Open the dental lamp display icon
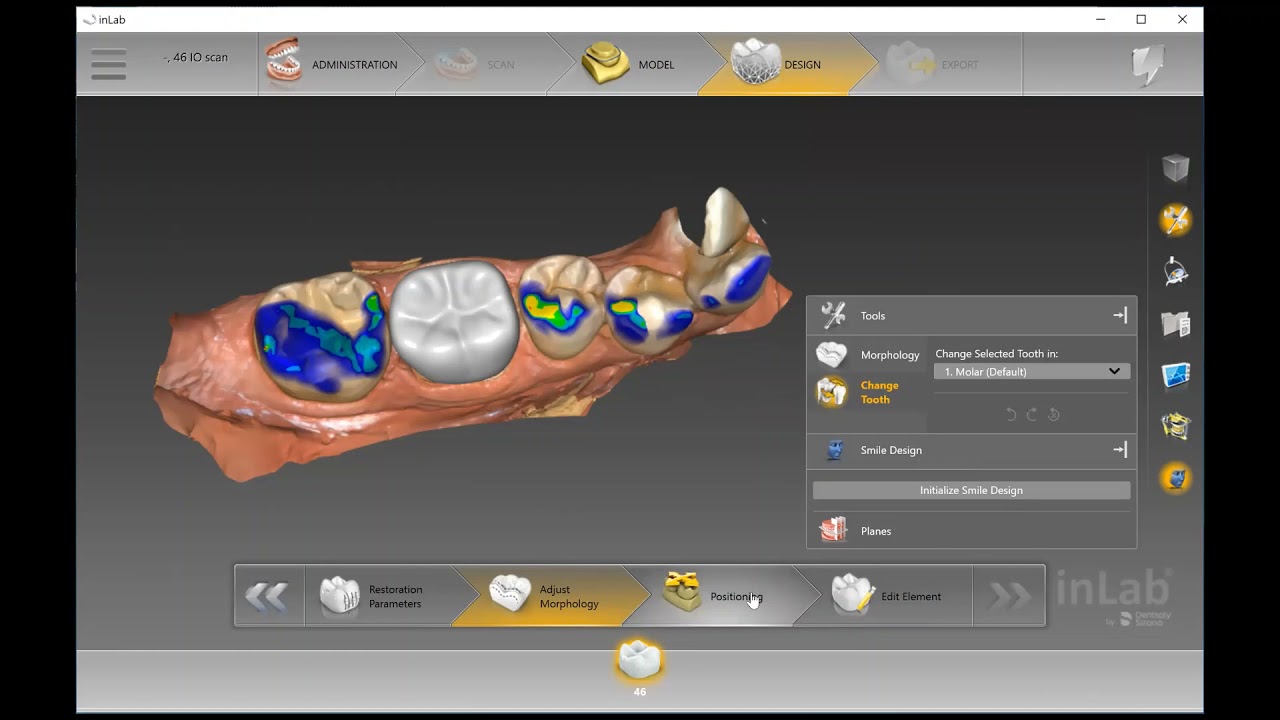The height and width of the screenshot is (720, 1280). [x=1176, y=272]
